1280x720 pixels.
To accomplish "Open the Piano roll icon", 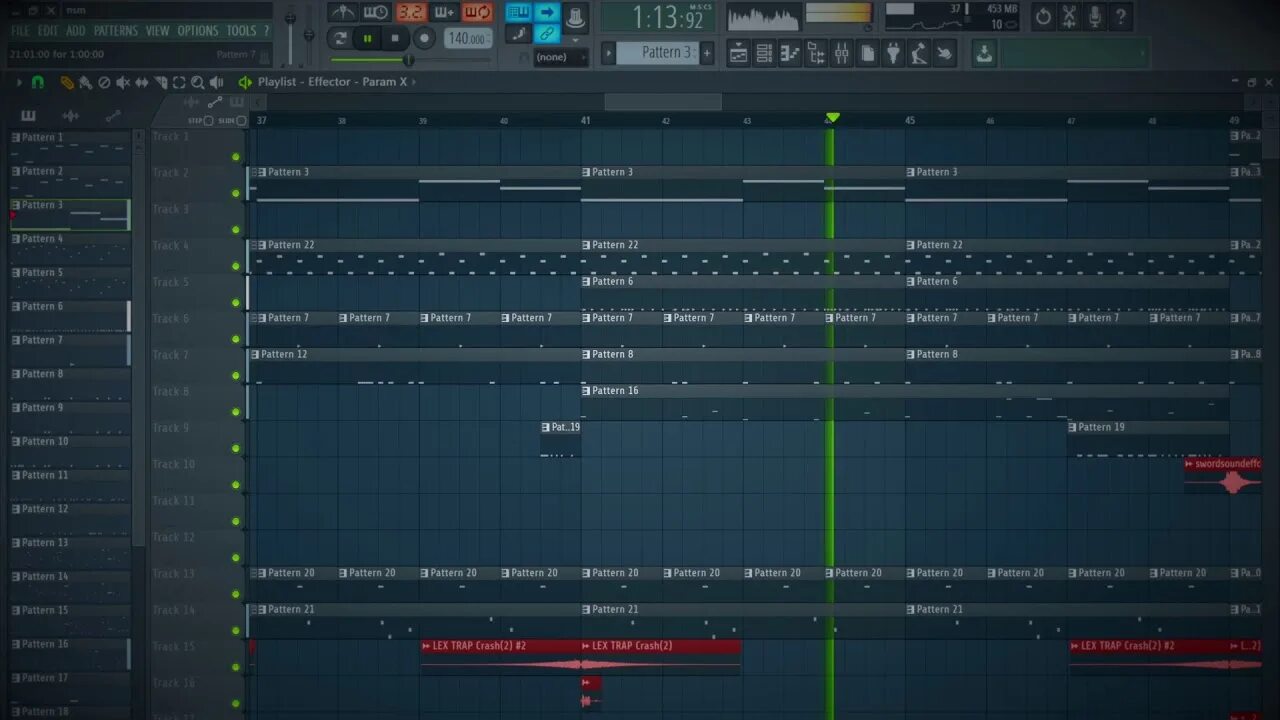I will [790, 53].
